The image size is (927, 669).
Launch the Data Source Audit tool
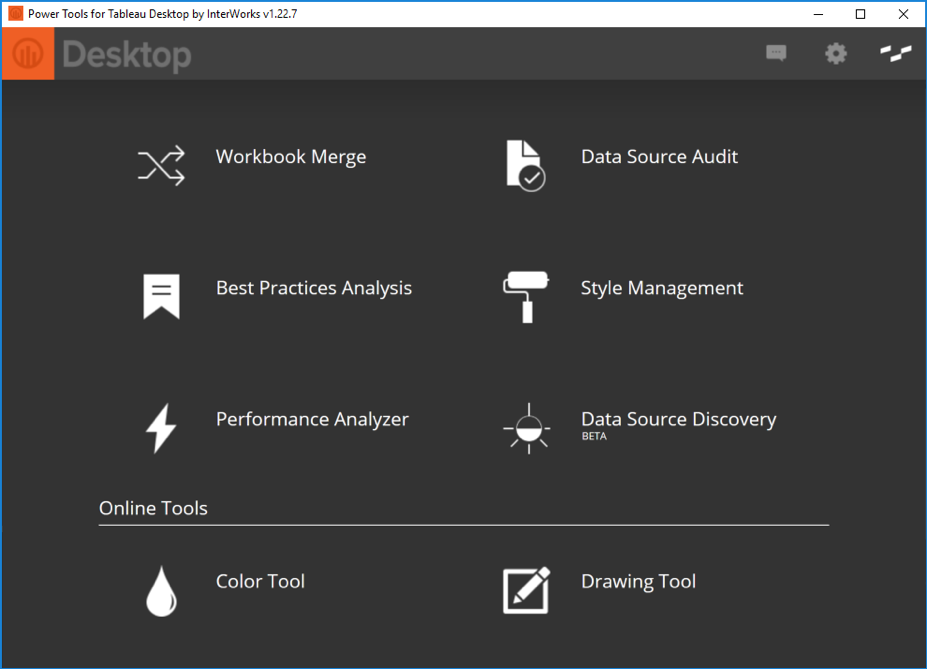527,165
